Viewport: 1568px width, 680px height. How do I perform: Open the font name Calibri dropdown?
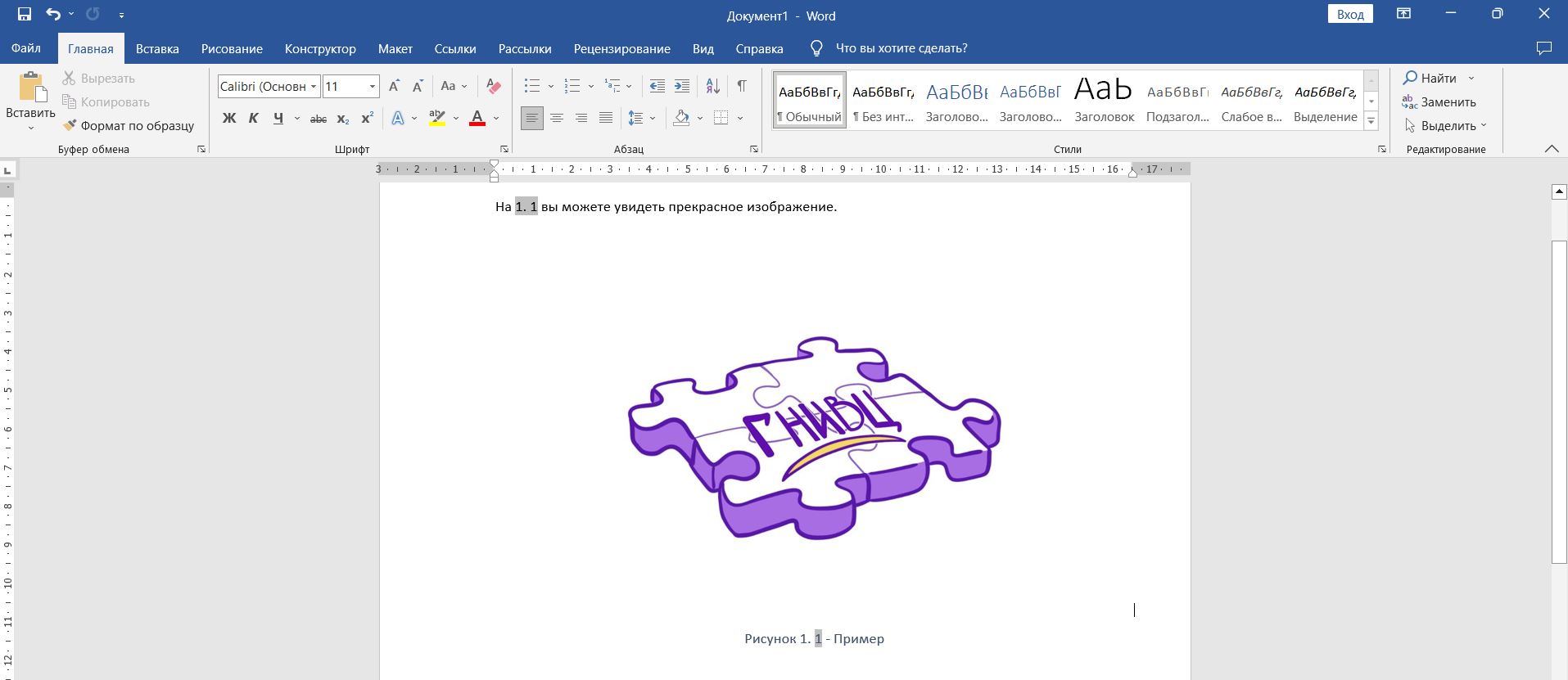pyautogui.click(x=314, y=86)
